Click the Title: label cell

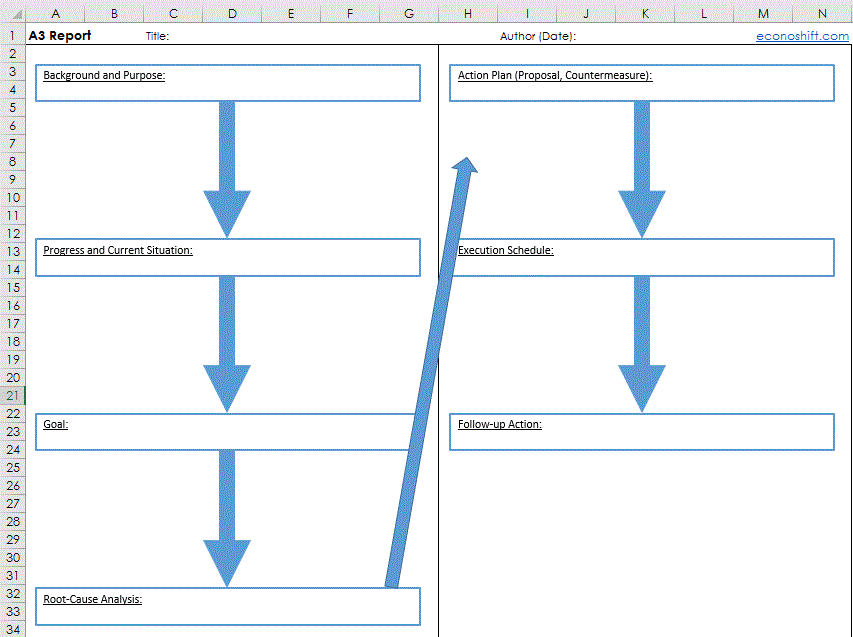coord(158,36)
